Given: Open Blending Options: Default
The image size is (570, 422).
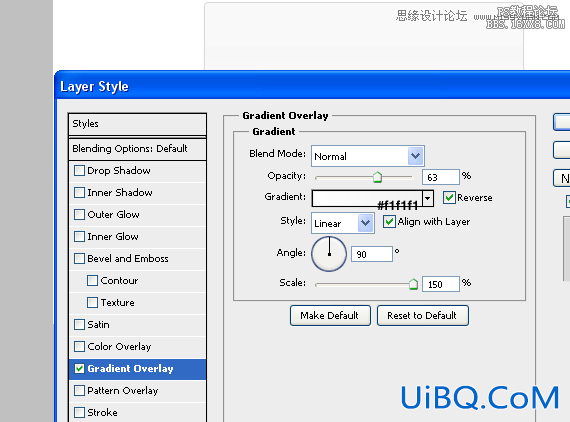Looking at the screenshot, I should click(x=137, y=149).
